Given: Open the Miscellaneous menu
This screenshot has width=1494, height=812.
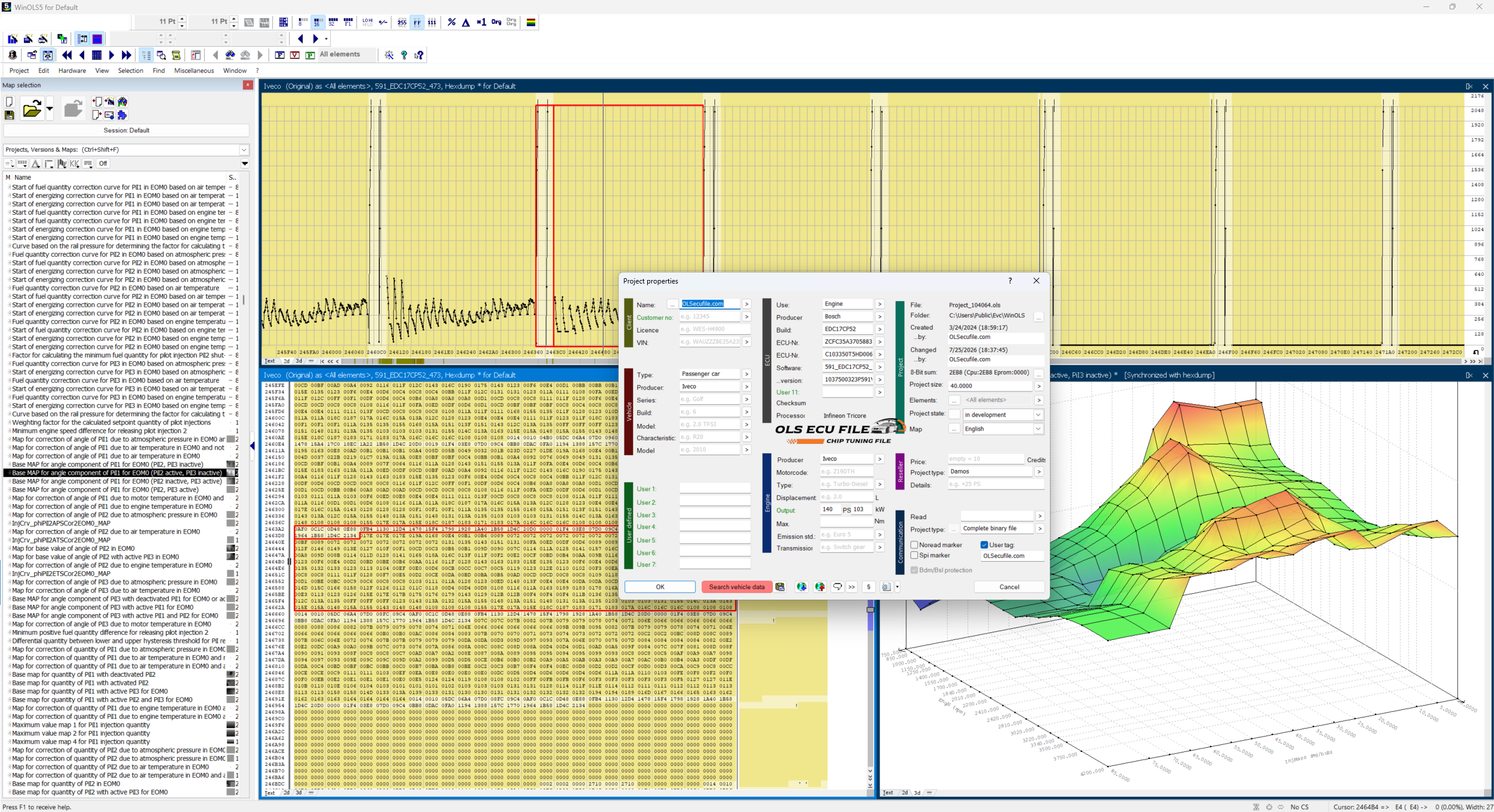Looking at the screenshot, I should [194, 71].
